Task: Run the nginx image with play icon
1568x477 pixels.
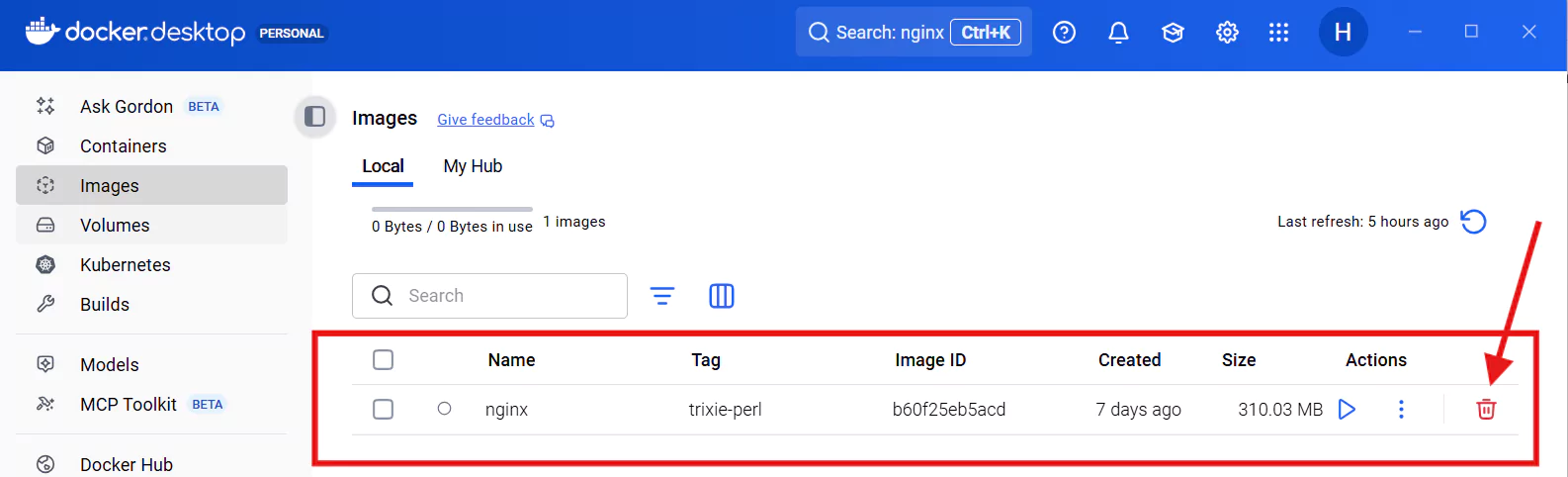Action: click(x=1347, y=410)
